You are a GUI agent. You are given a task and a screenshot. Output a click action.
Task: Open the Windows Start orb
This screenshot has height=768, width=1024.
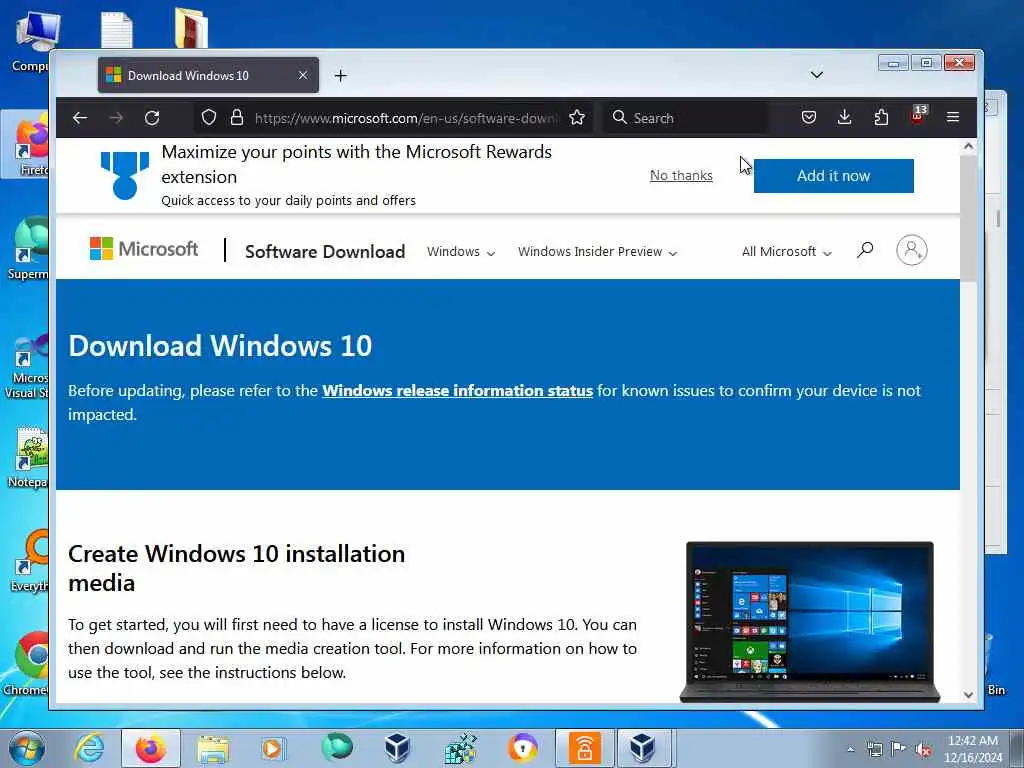pyautogui.click(x=26, y=748)
